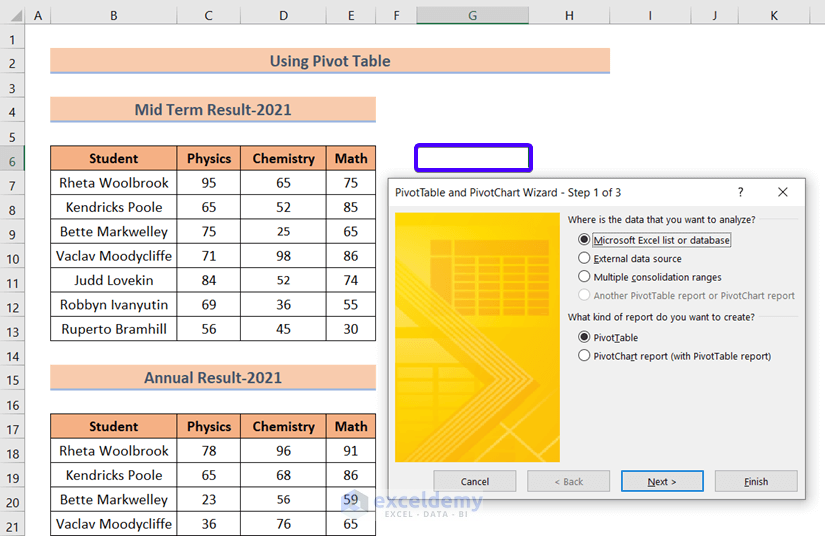
Task: Choose PivotTable report type
Action: (x=585, y=338)
